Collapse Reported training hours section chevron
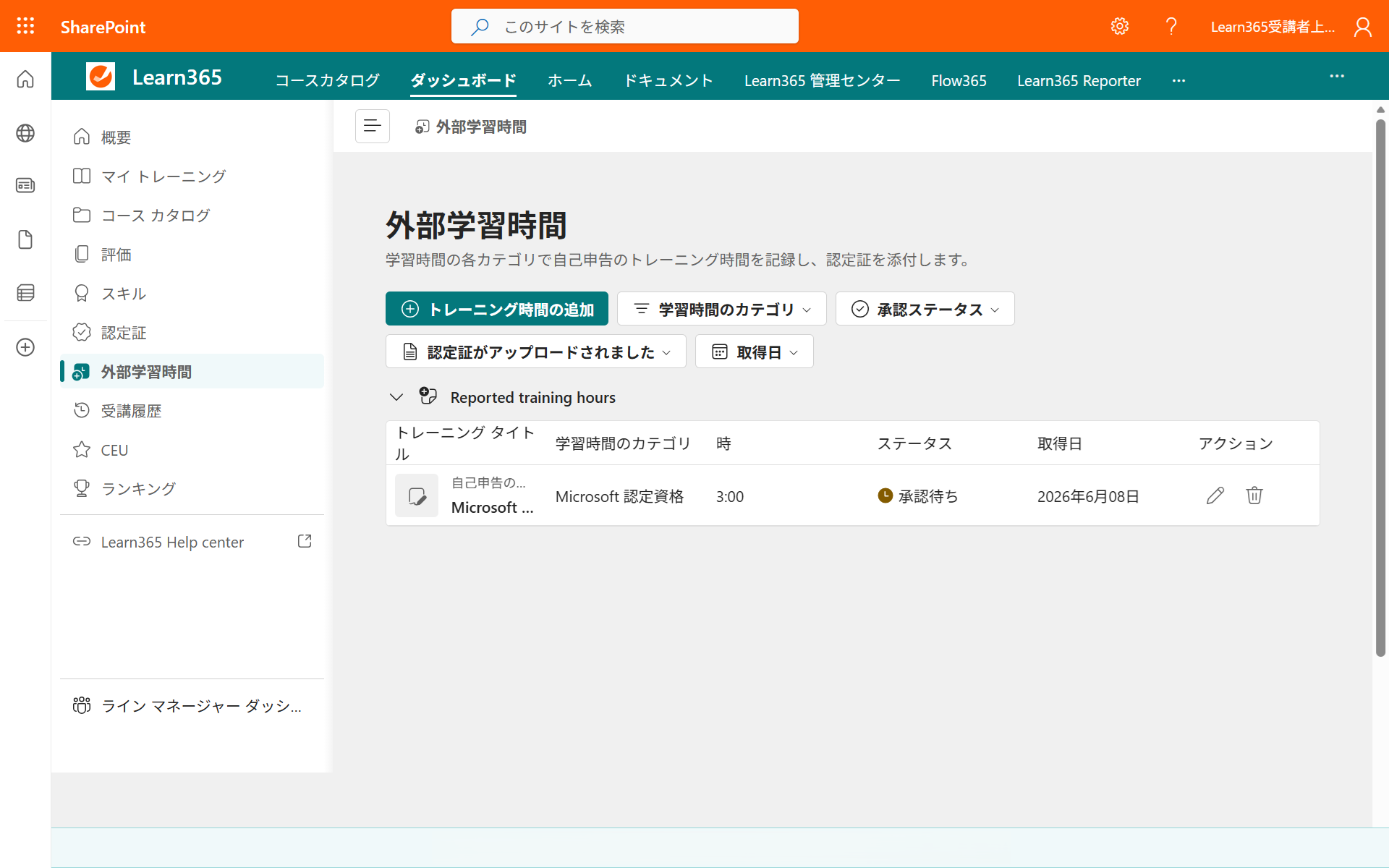1389x868 pixels. [396, 397]
